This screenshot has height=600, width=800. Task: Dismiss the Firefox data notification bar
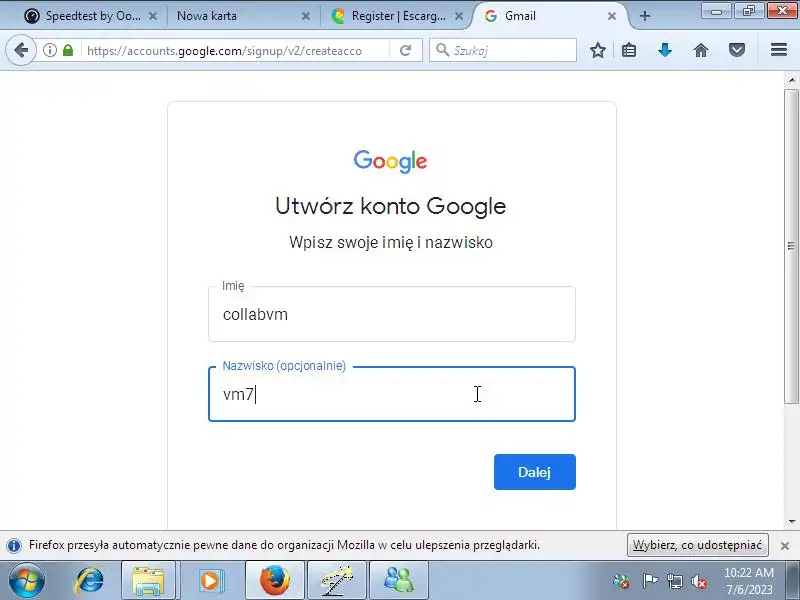(x=785, y=545)
